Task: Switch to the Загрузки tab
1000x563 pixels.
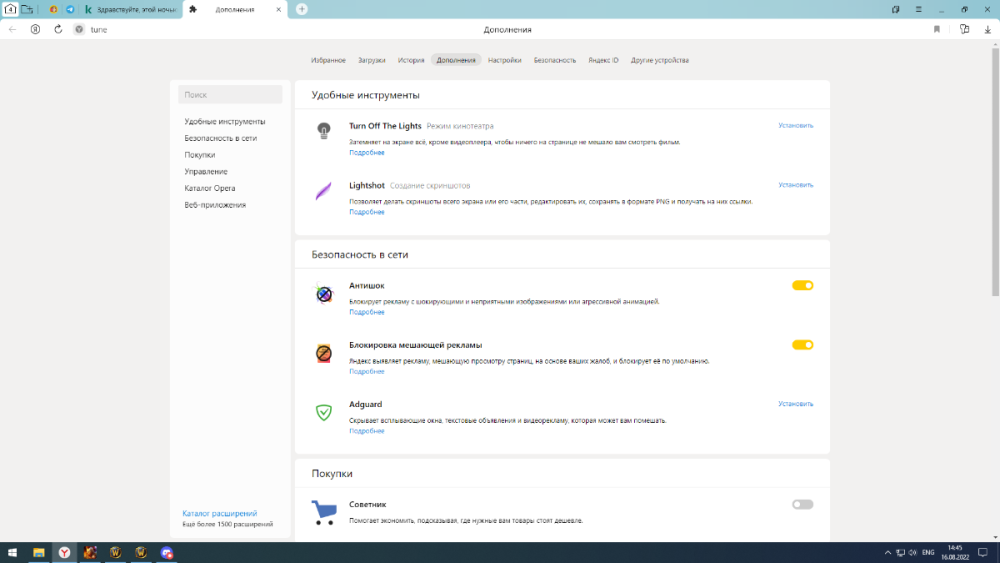Action: [372, 60]
